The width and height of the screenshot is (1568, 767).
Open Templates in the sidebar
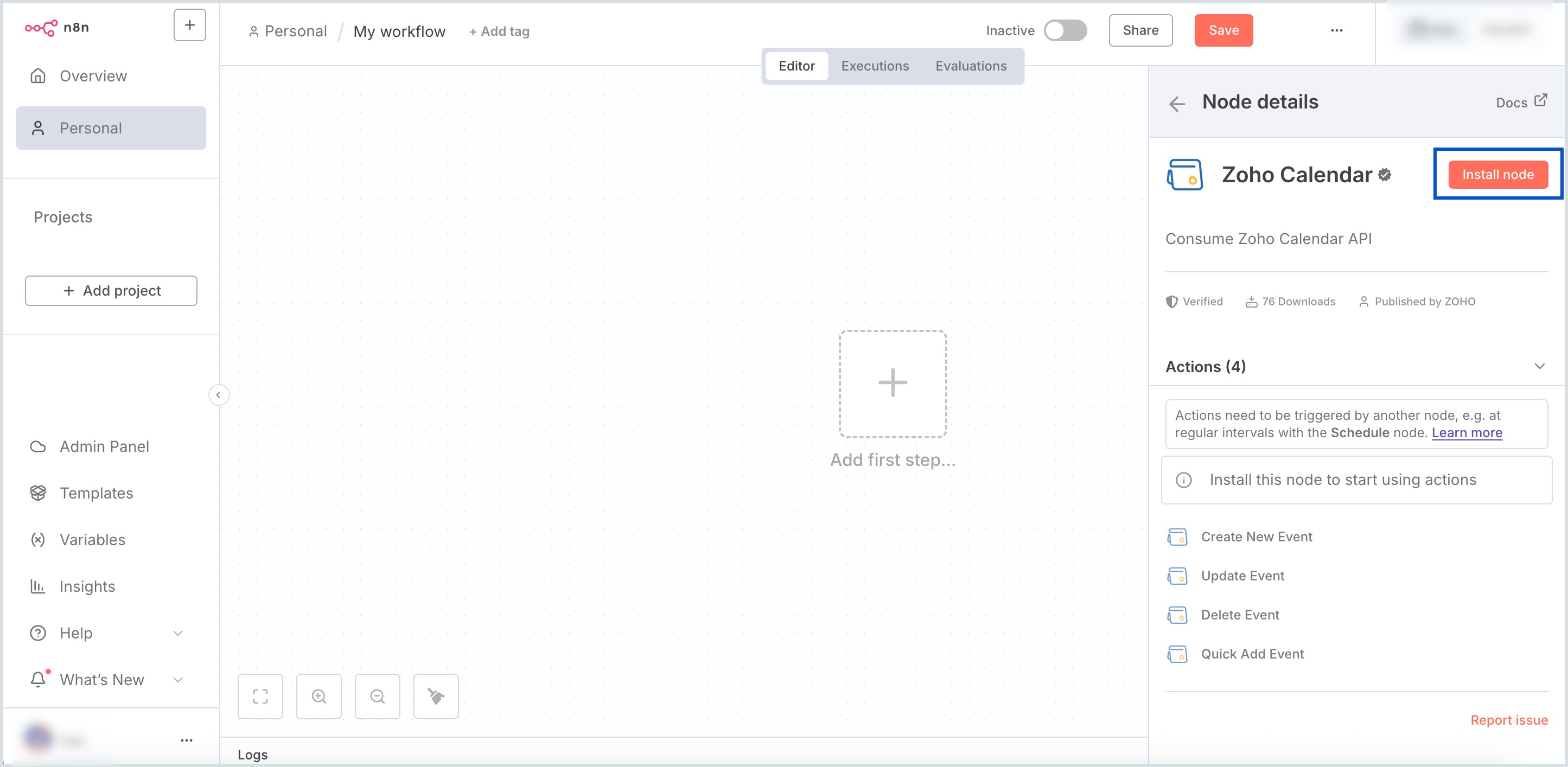[x=96, y=493]
